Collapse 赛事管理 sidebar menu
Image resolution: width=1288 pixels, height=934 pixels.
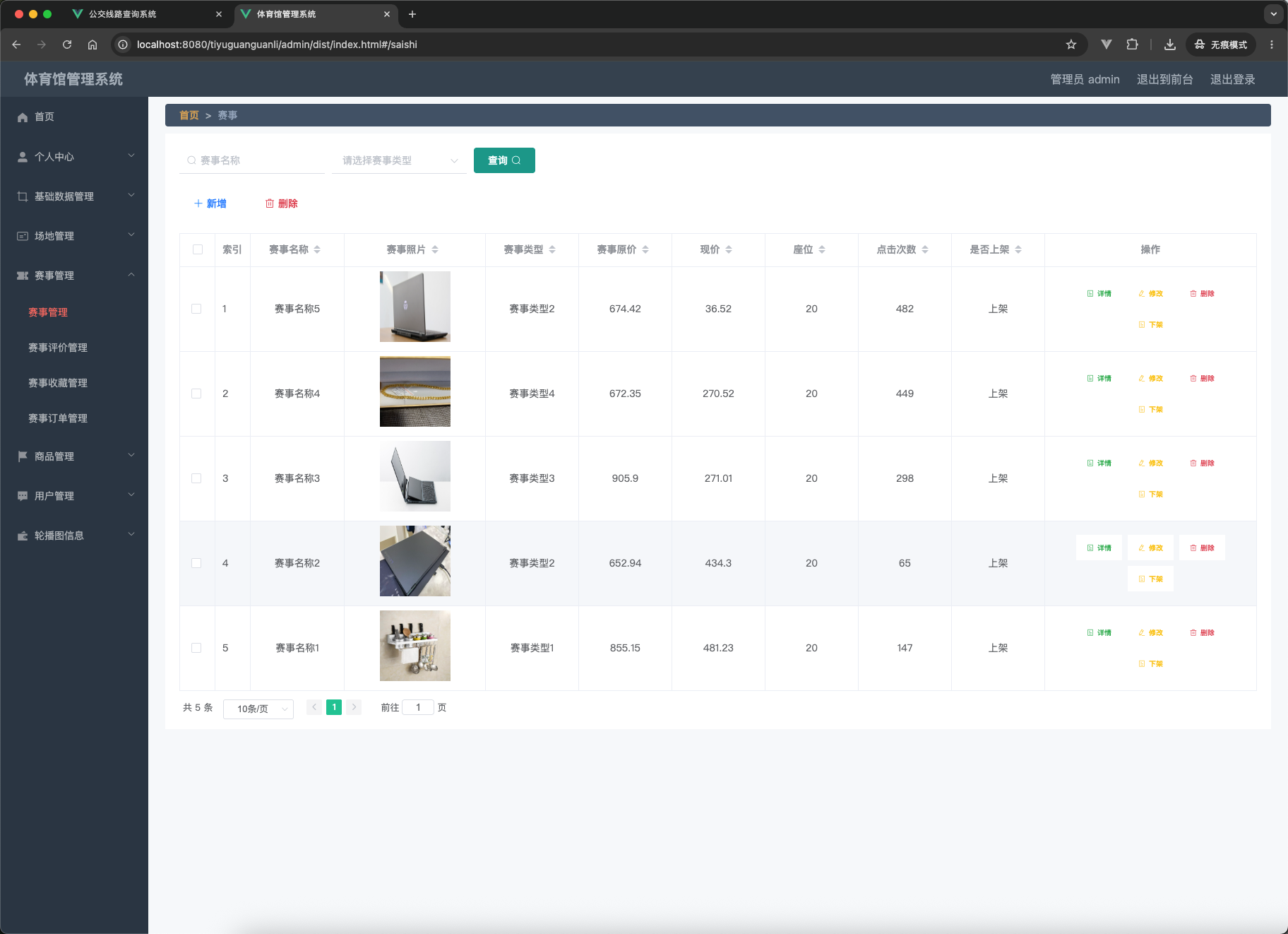click(x=74, y=276)
